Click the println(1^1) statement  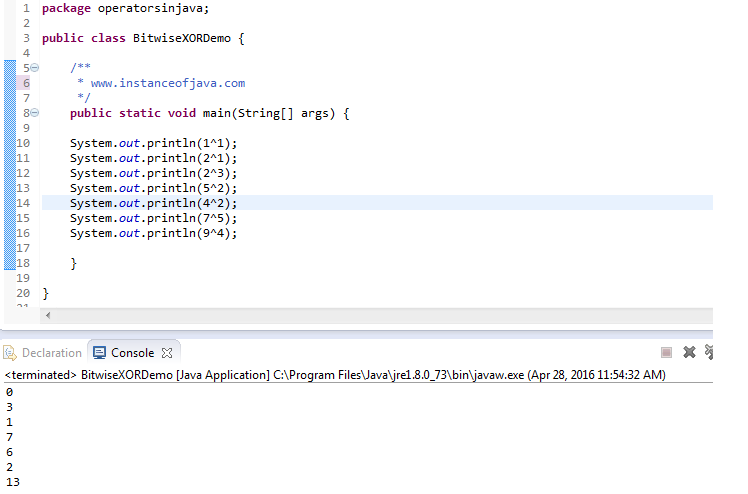(153, 143)
